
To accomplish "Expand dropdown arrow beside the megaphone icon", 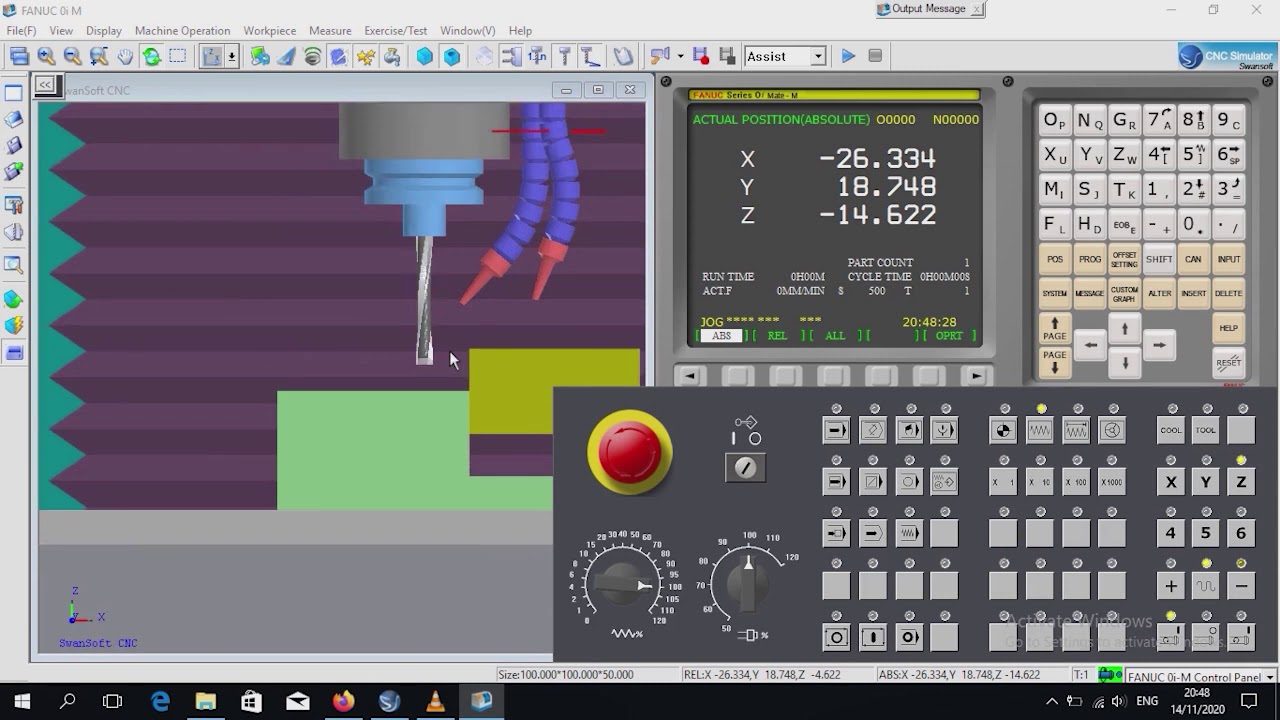I will tap(680, 57).
